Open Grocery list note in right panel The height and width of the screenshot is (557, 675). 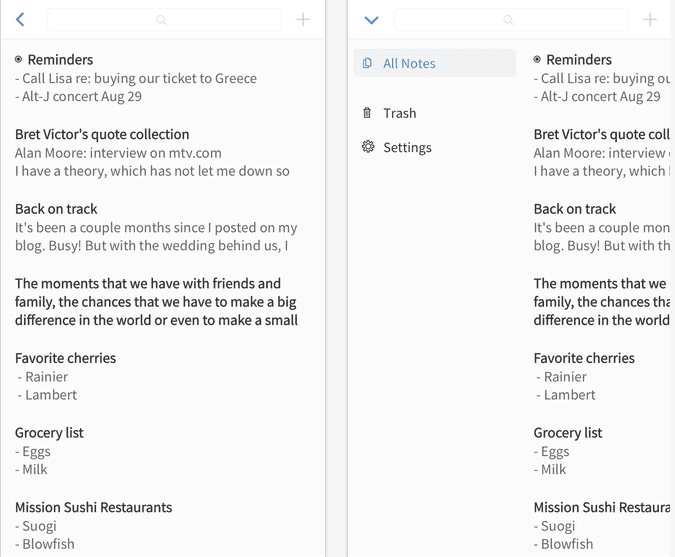pyautogui.click(x=568, y=433)
